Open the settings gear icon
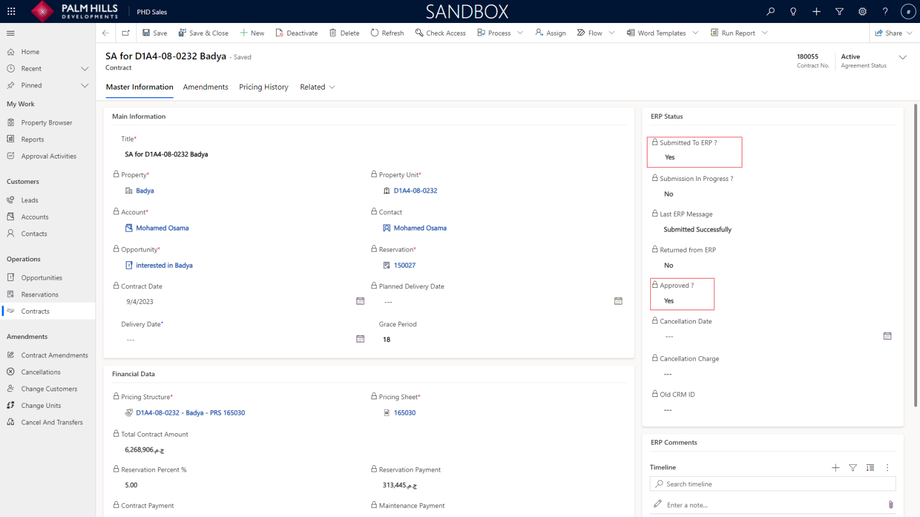920x517 pixels. pos(862,11)
